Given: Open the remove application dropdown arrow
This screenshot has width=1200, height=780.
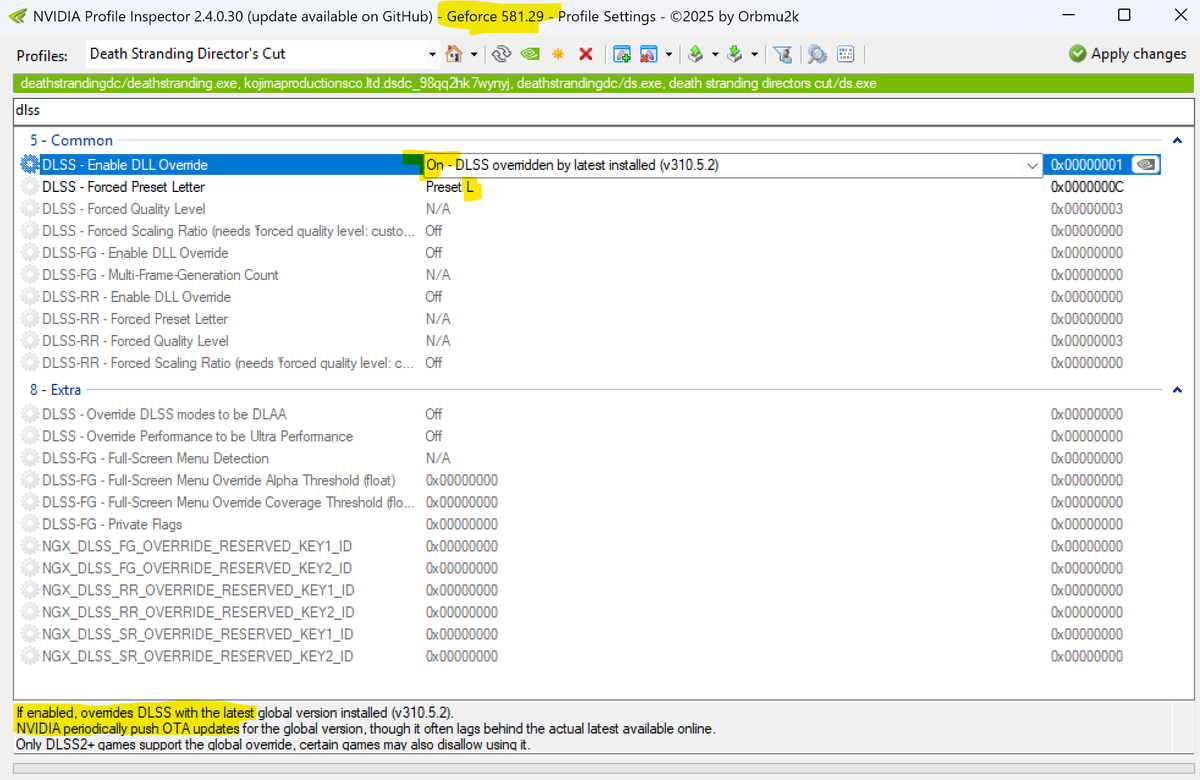Looking at the screenshot, I should (669, 54).
